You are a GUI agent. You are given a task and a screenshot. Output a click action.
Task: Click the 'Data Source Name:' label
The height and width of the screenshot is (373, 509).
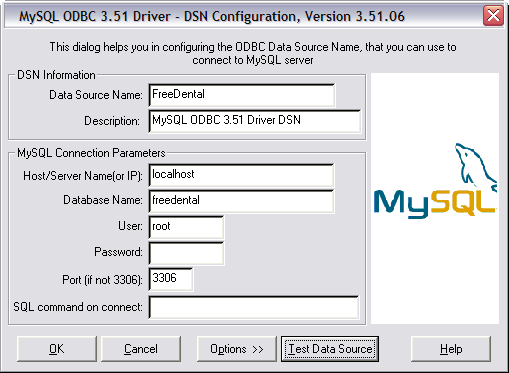pyautogui.click(x=96, y=95)
